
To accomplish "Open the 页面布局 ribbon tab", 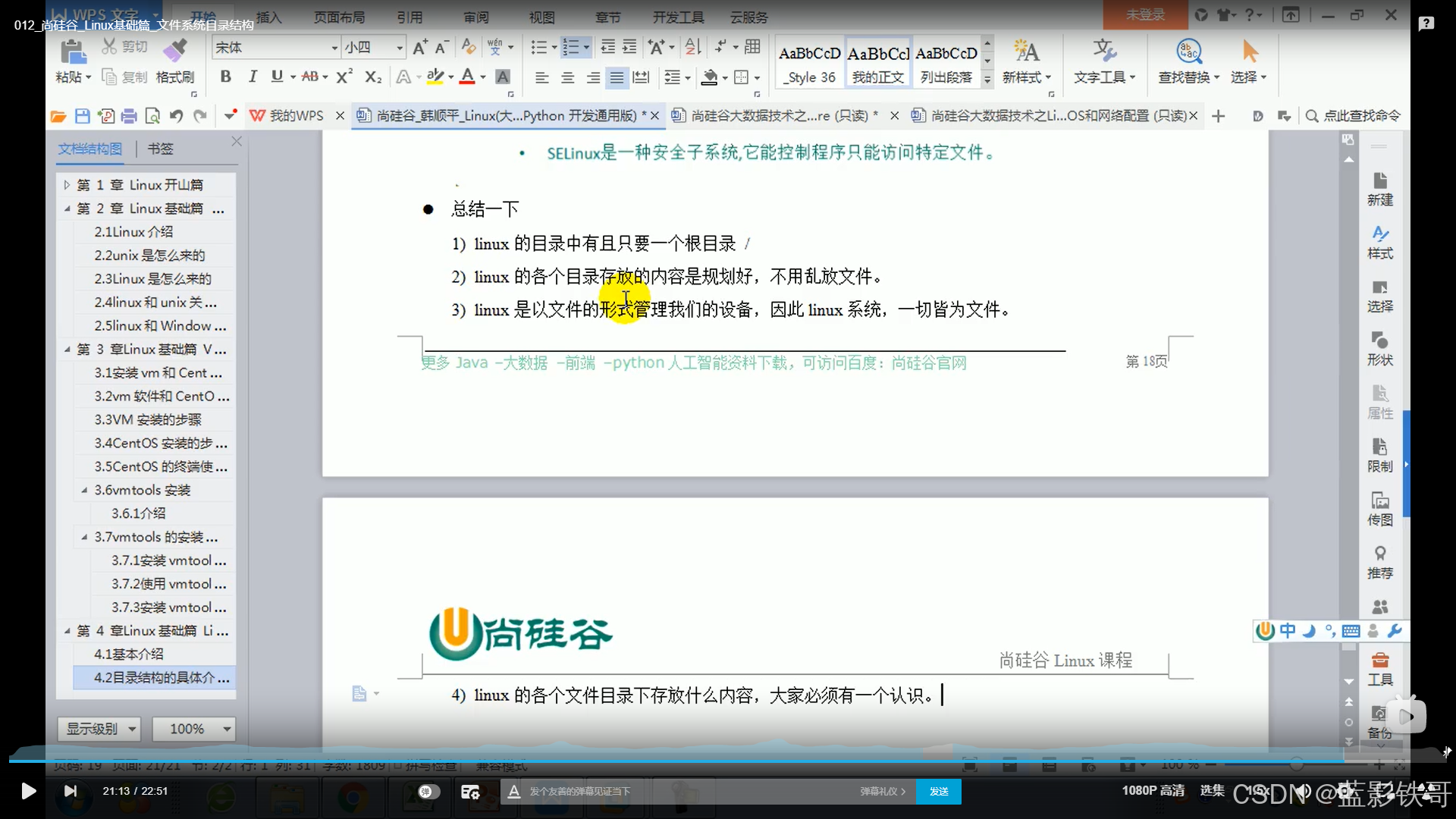I will 339,17.
